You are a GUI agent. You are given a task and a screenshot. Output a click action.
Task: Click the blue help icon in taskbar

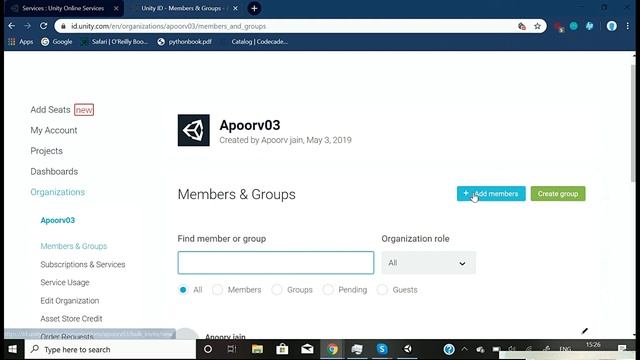pos(449,349)
